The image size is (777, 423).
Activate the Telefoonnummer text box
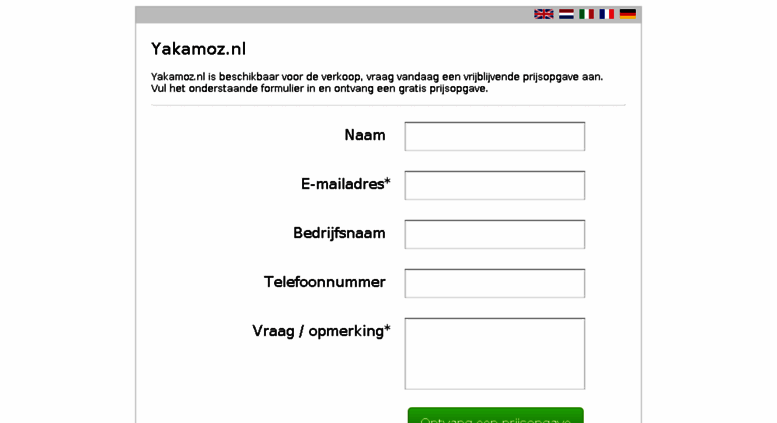click(495, 283)
